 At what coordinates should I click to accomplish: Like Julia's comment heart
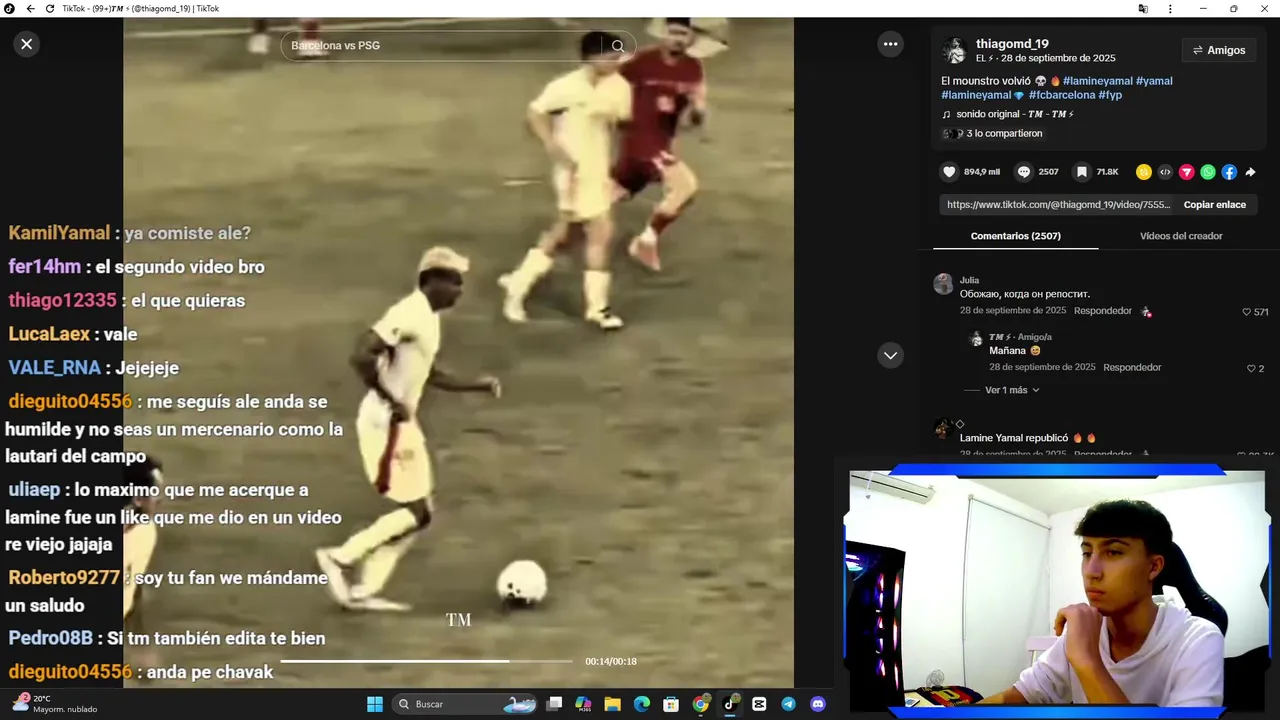(1247, 312)
